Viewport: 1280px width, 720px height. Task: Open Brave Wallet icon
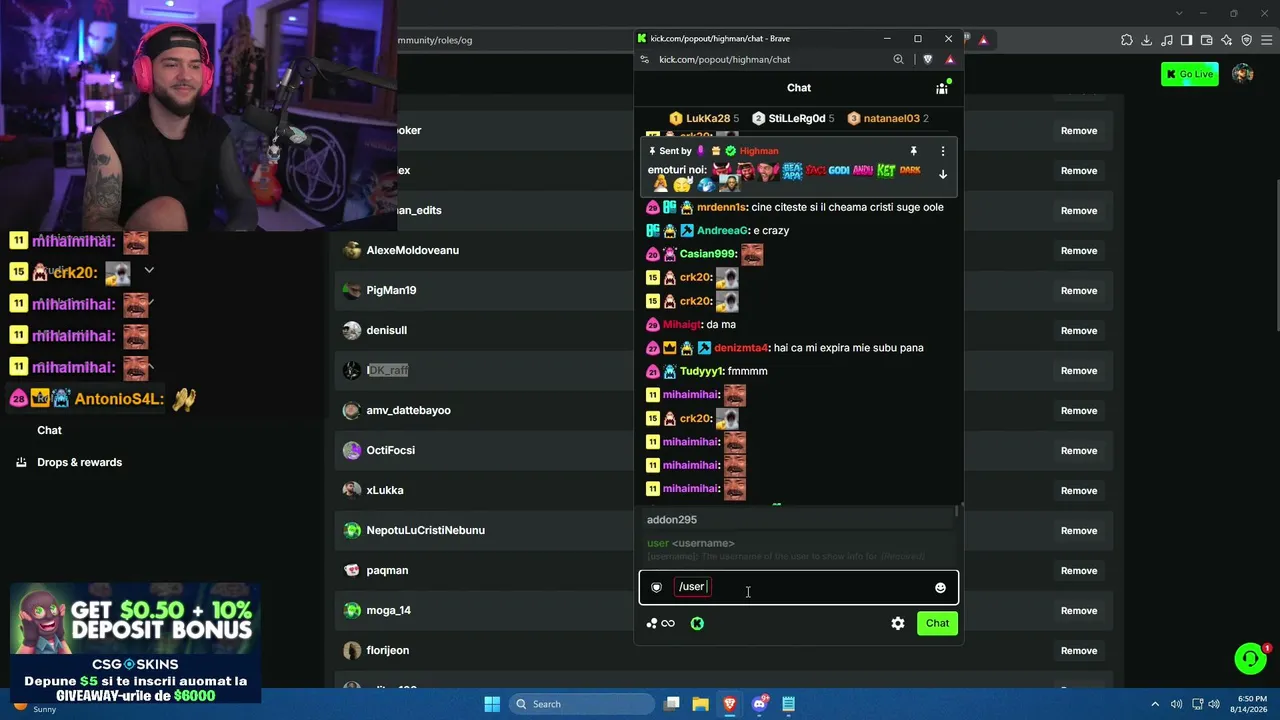coord(1207,40)
